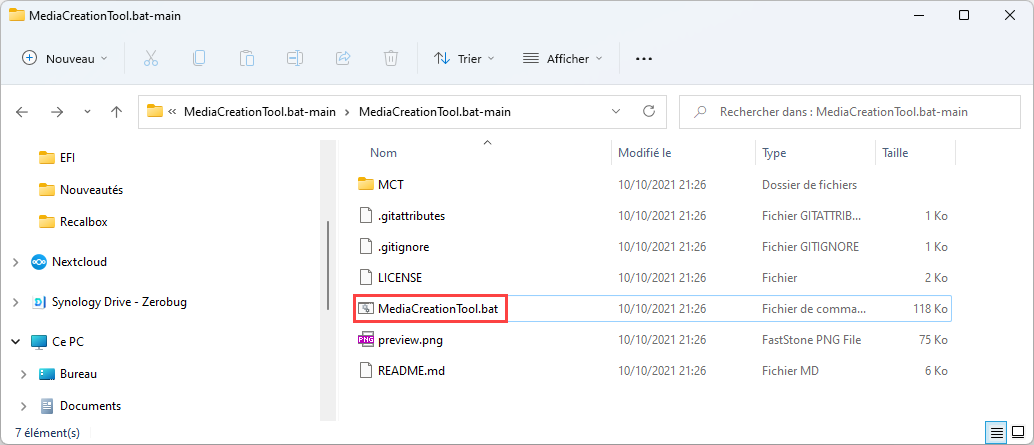Click the .gitignore file icon

pyautogui.click(x=365, y=247)
